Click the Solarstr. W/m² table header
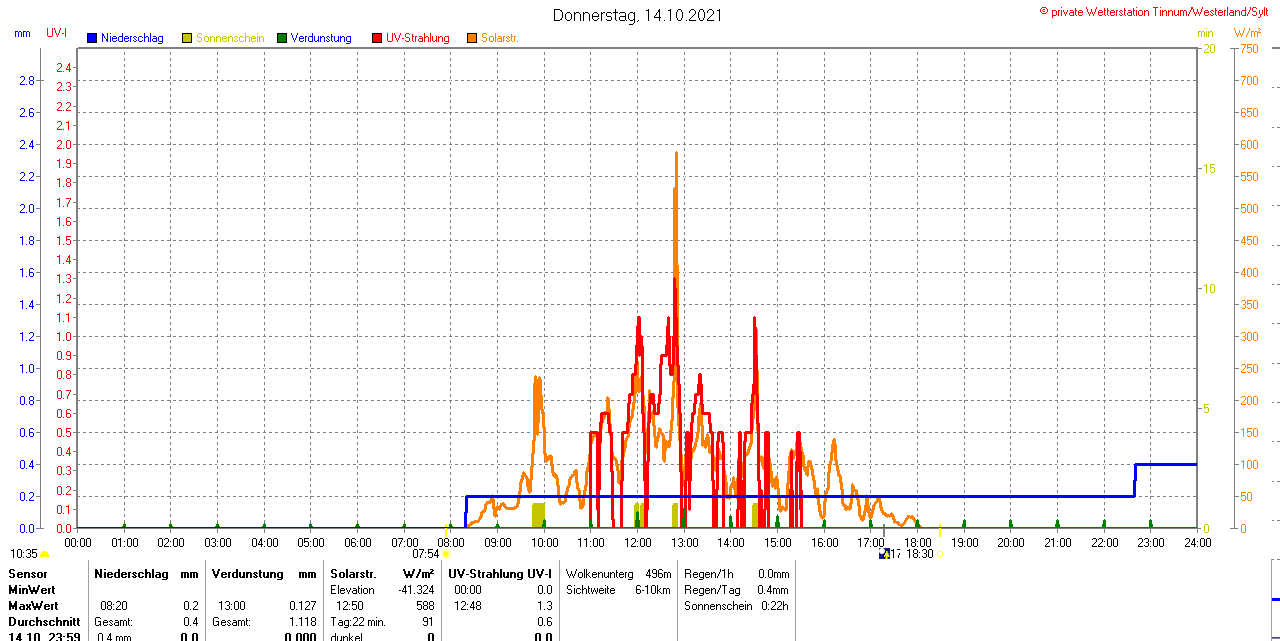Viewport: 1280px width, 641px height. tap(382, 574)
